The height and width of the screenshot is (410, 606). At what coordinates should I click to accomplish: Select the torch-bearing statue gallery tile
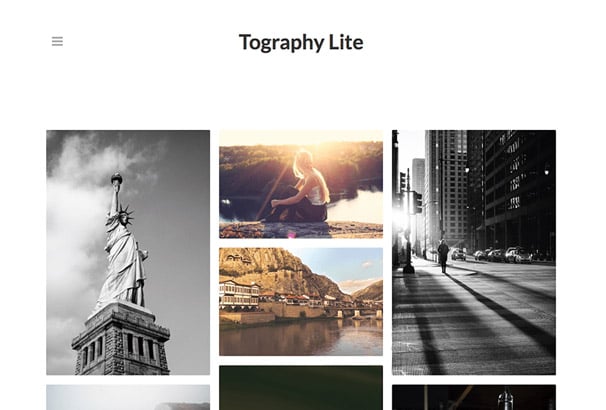tap(128, 252)
